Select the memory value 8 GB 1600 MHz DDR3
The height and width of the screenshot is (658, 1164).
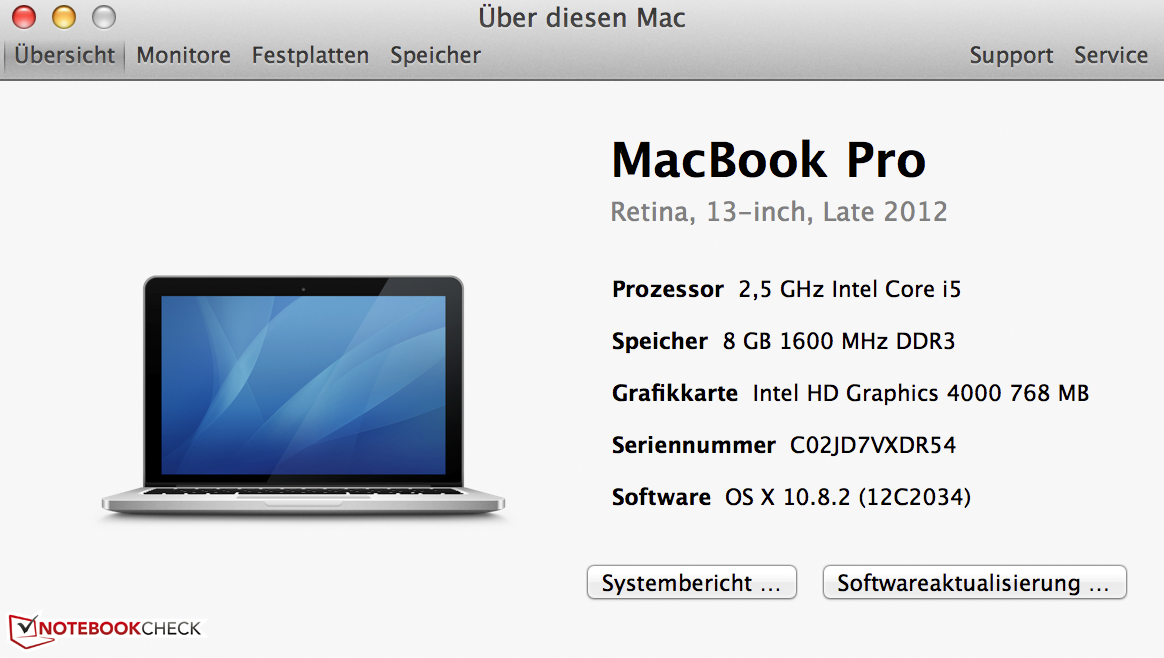click(839, 341)
